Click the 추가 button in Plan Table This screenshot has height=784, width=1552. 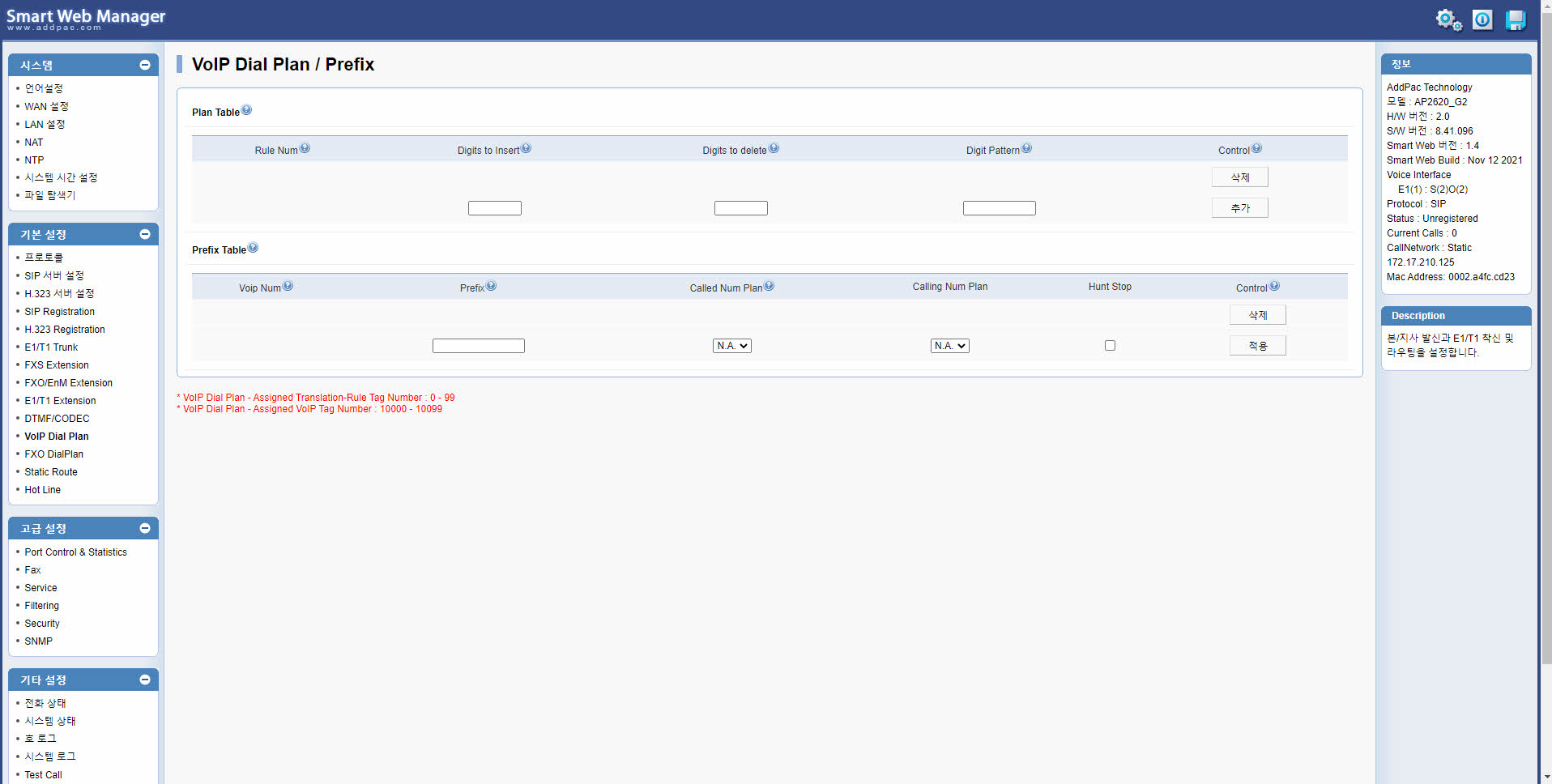[x=1239, y=208]
